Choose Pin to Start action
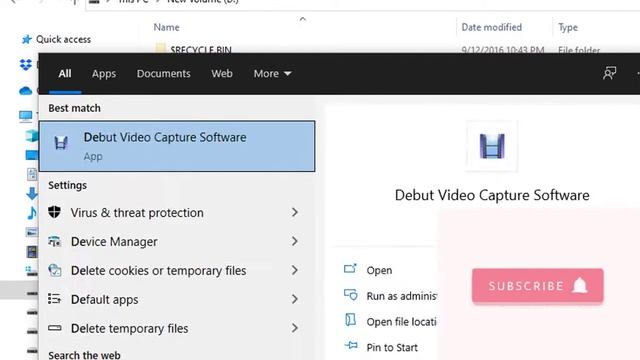This screenshot has height=360, width=640. (392, 347)
